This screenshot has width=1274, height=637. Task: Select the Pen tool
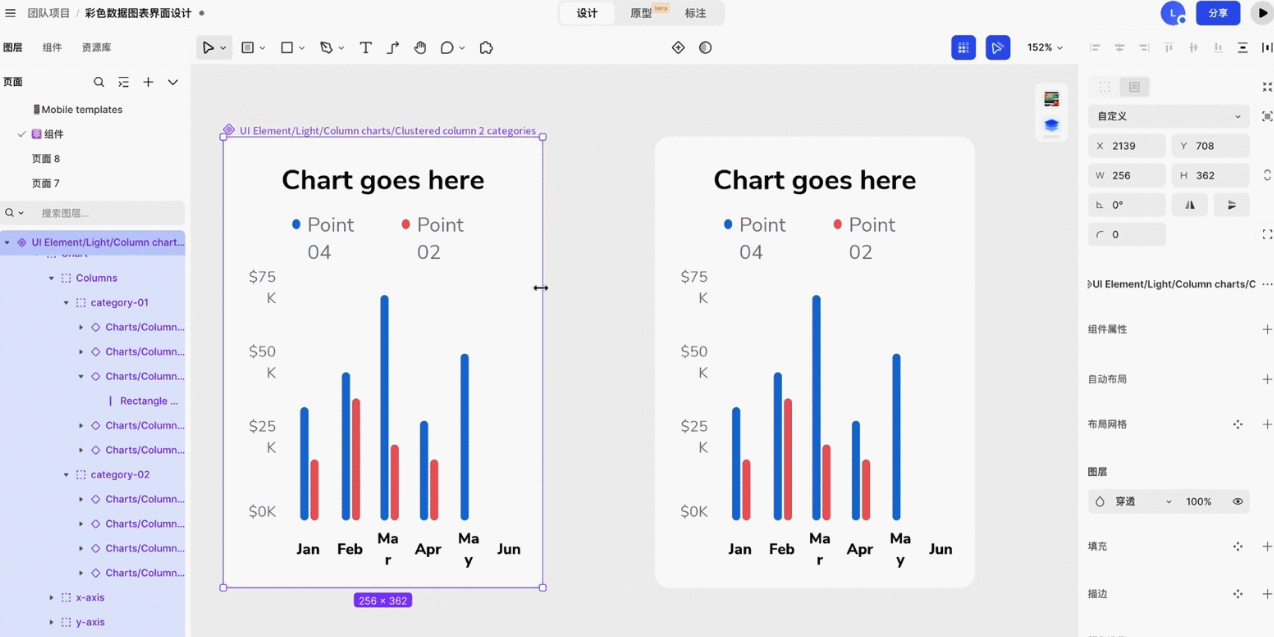tap(326, 48)
